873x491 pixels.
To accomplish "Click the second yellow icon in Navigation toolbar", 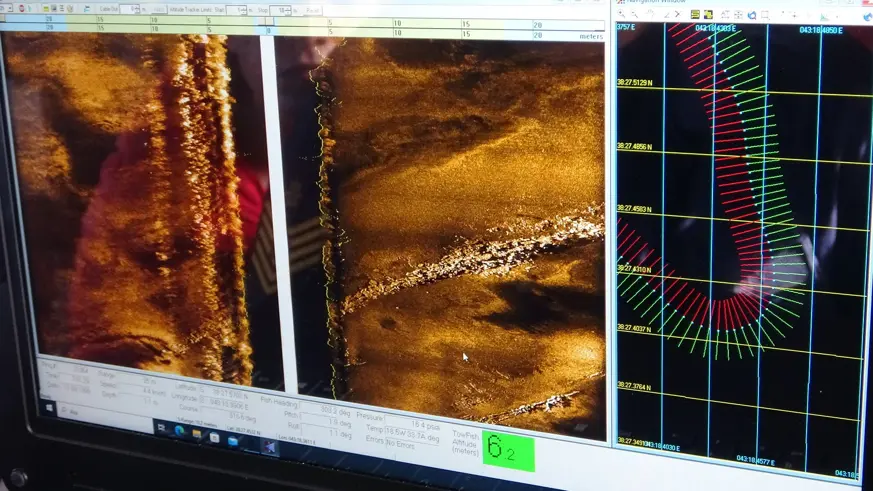I will 709,14.
